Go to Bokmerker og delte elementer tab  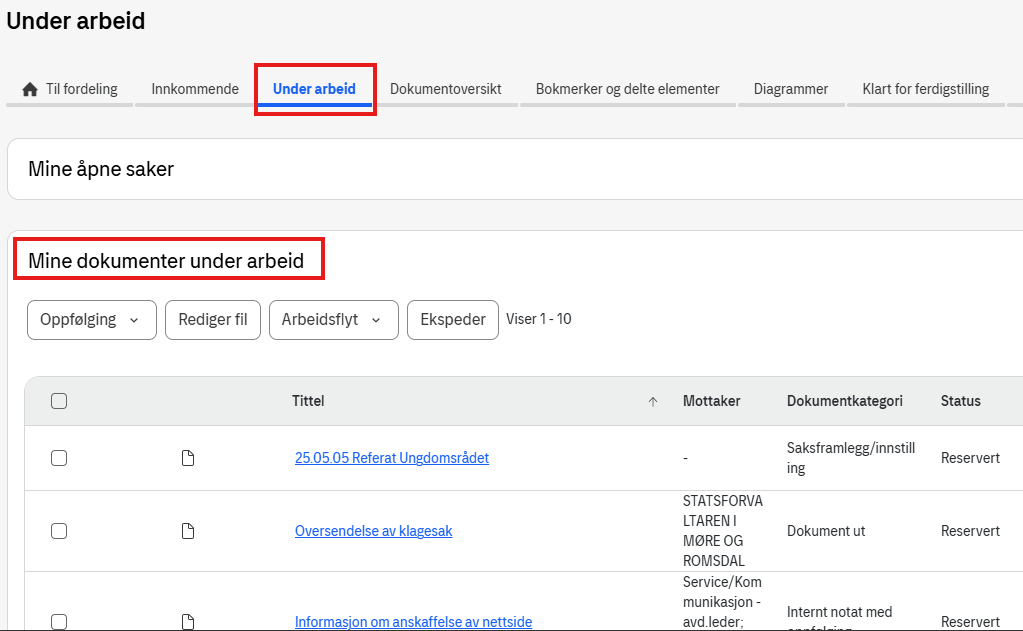pos(627,89)
